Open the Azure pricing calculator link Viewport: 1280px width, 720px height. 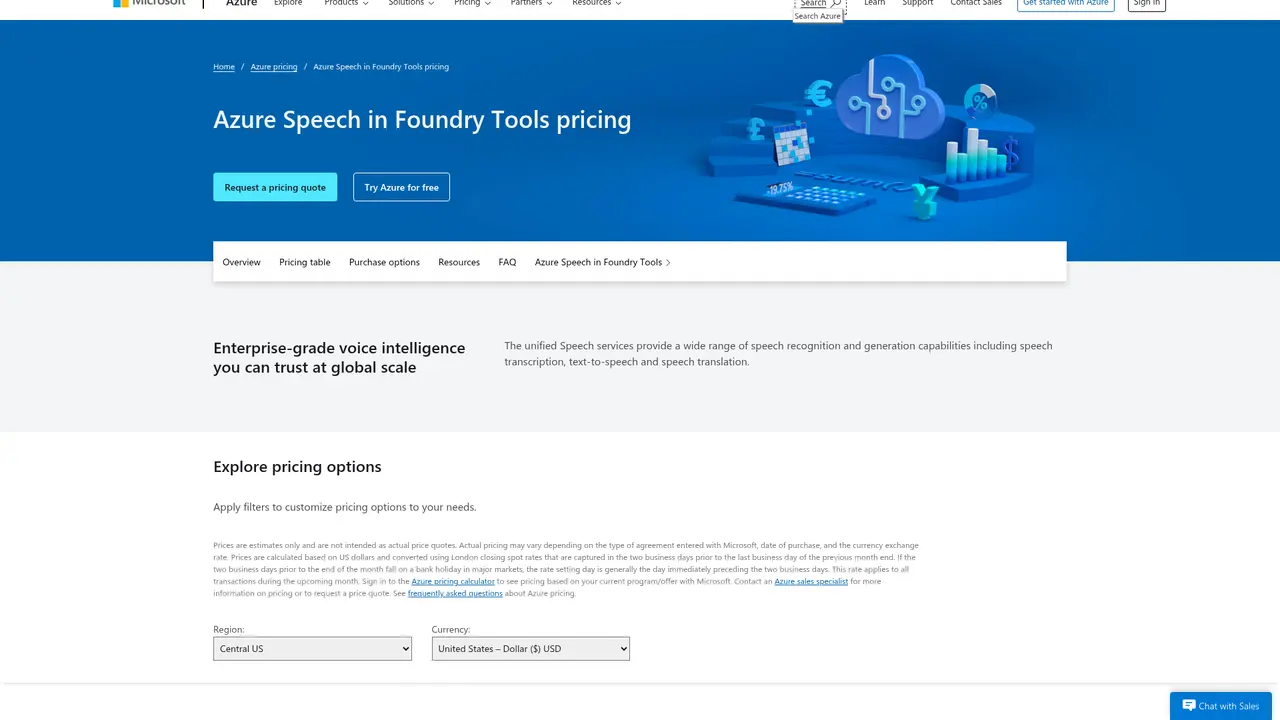tap(453, 581)
